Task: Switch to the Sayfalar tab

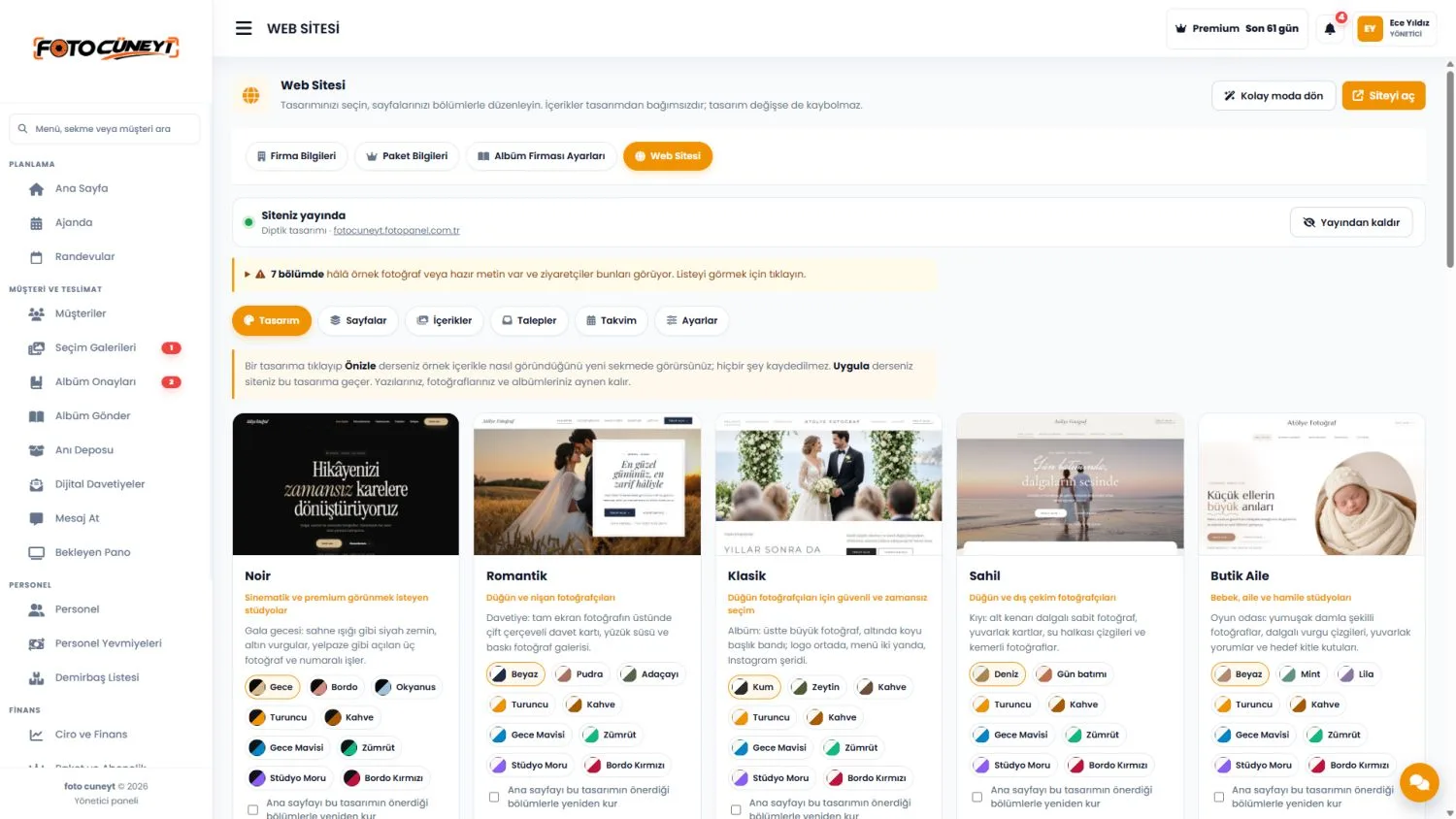Action: pos(358,320)
